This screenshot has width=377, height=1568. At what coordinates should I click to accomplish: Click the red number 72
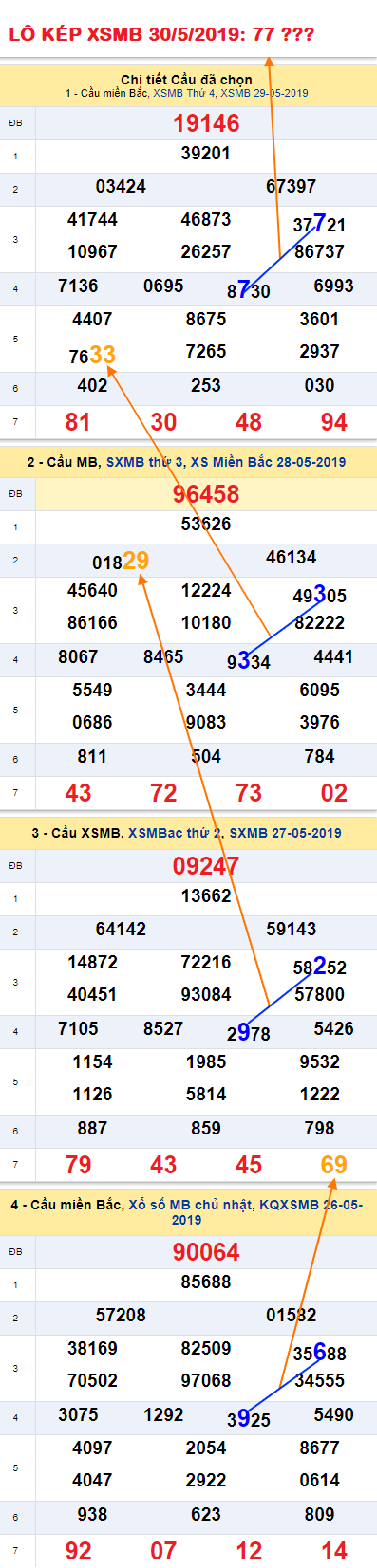(x=163, y=793)
